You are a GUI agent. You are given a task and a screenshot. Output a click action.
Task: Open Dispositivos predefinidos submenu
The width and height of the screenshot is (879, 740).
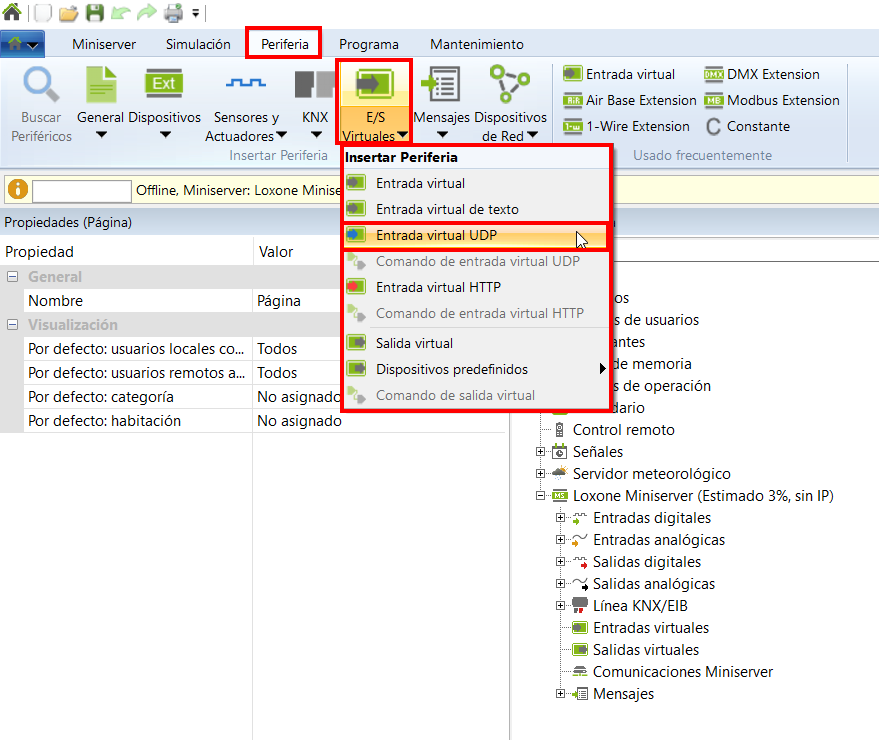[x=452, y=369]
